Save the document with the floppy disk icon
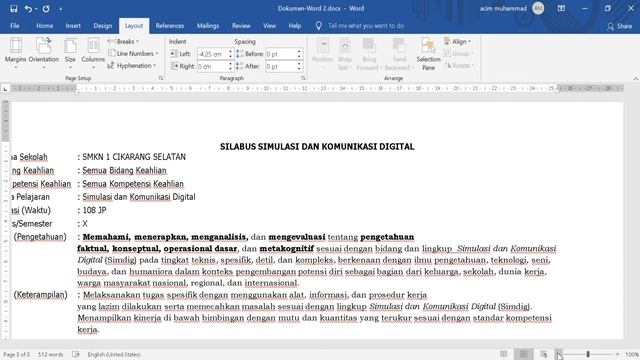 point(13,9)
